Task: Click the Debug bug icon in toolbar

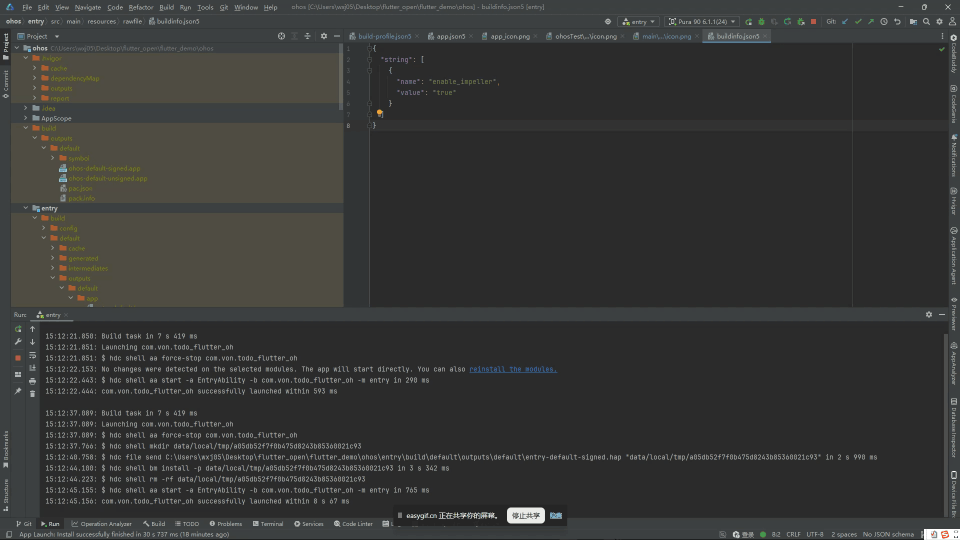Action: pyautogui.click(x=761, y=21)
